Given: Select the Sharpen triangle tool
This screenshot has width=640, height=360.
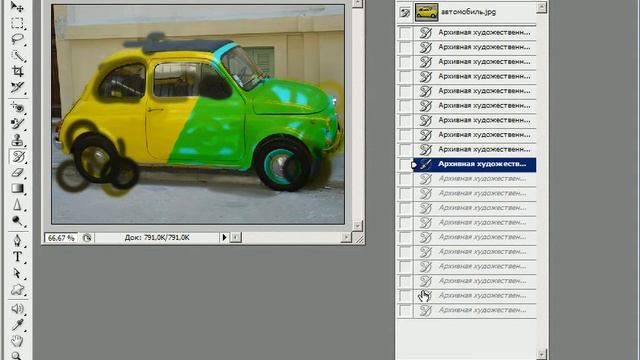Looking at the screenshot, I should 17,204.
